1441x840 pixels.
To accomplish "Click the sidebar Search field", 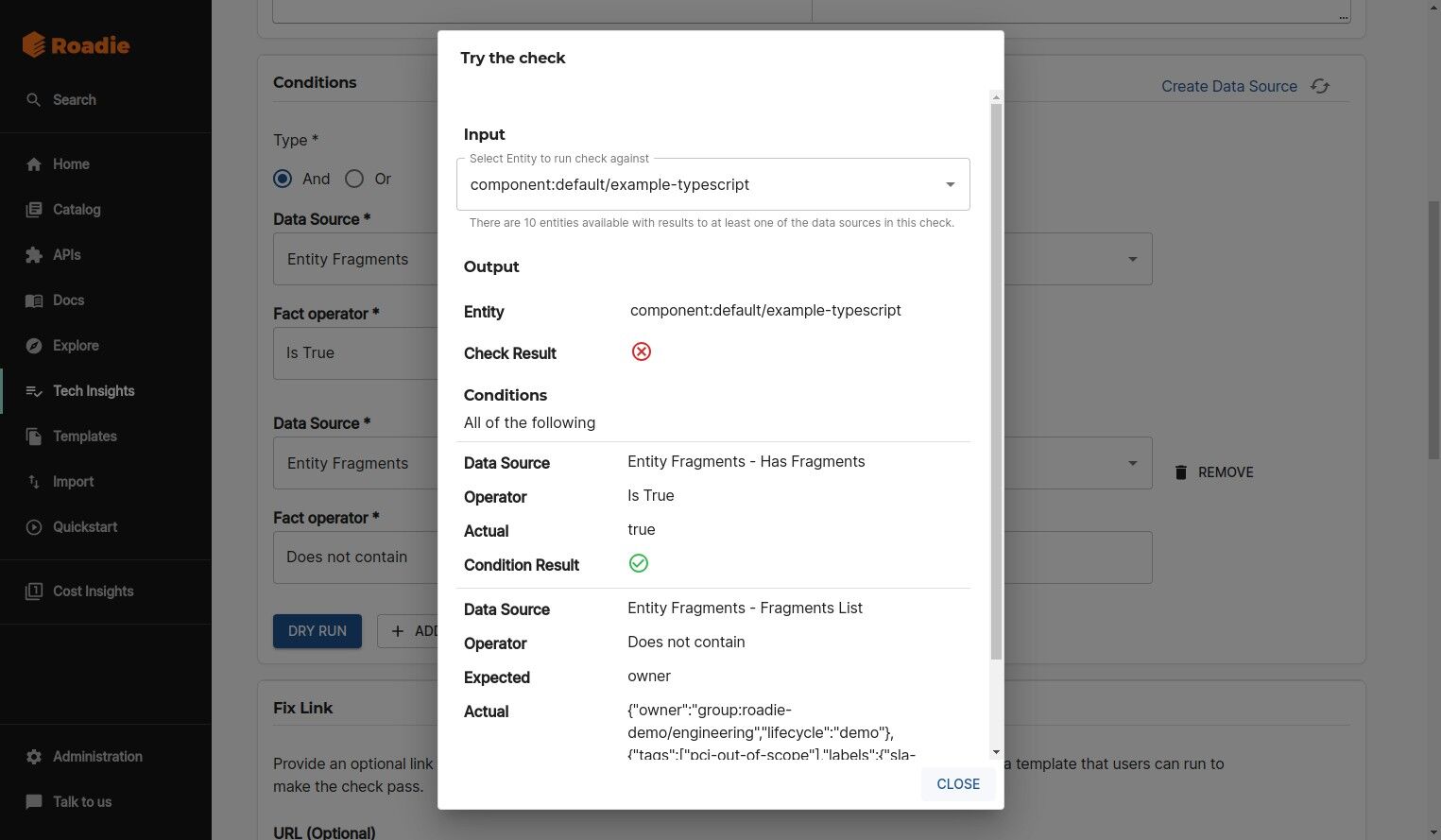I will [75, 100].
